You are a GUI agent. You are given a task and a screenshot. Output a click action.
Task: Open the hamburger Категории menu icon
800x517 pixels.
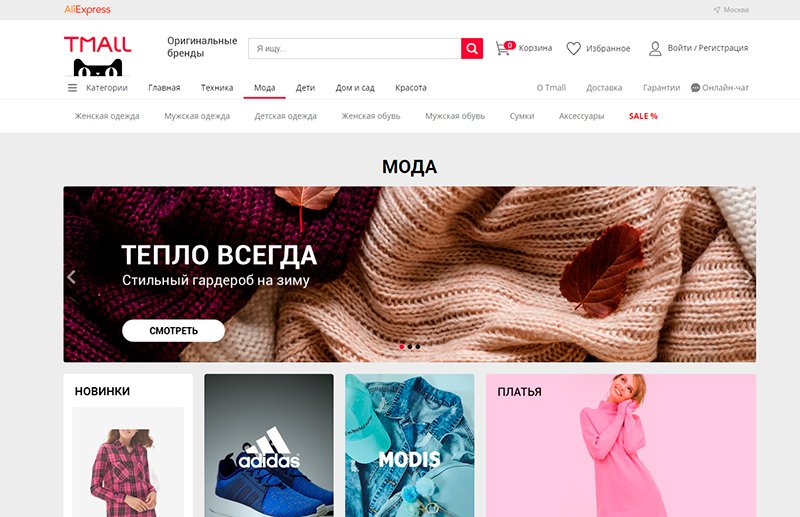[72, 88]
